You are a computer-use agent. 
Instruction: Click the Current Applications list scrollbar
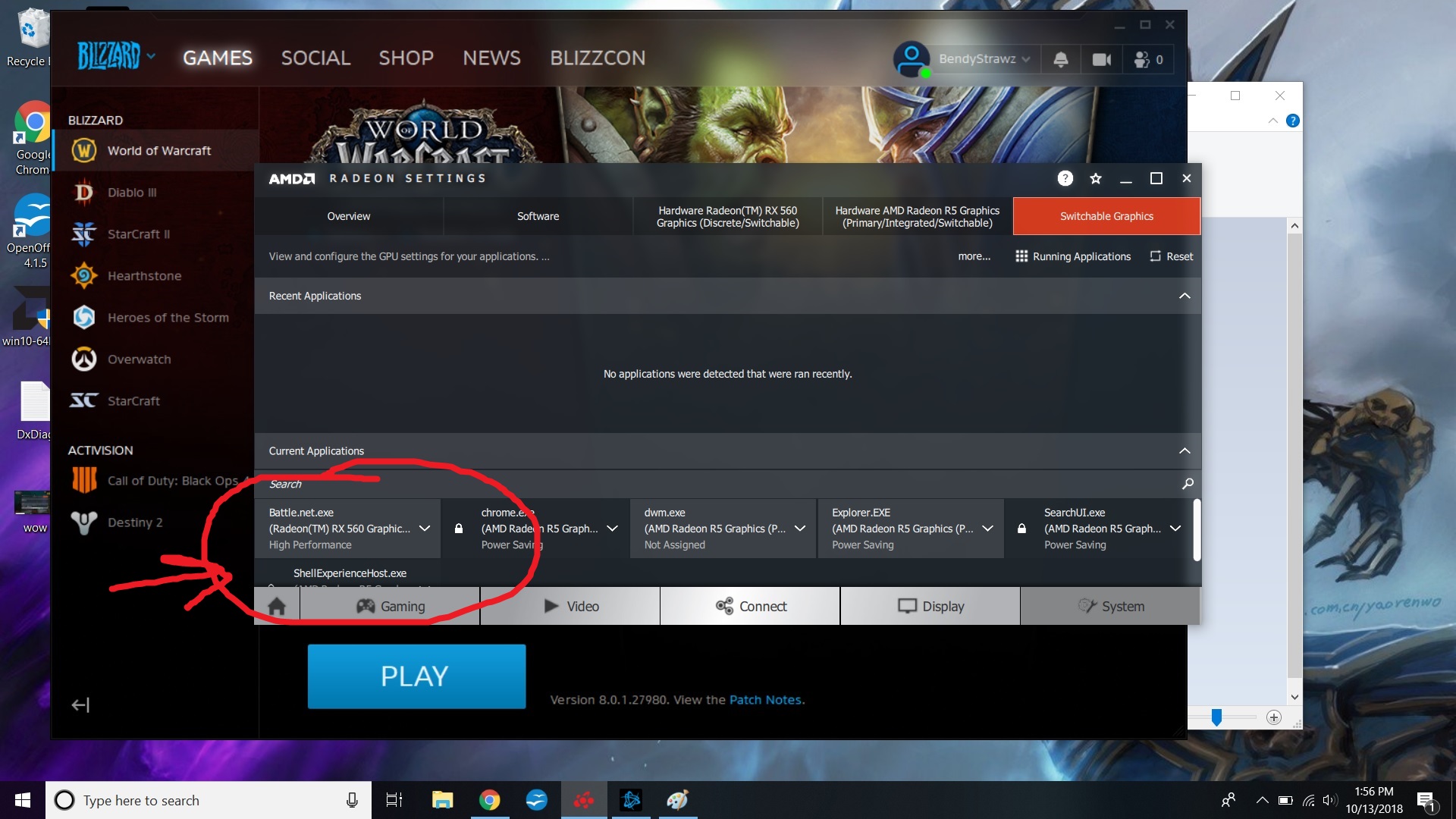click(1197, 529)
